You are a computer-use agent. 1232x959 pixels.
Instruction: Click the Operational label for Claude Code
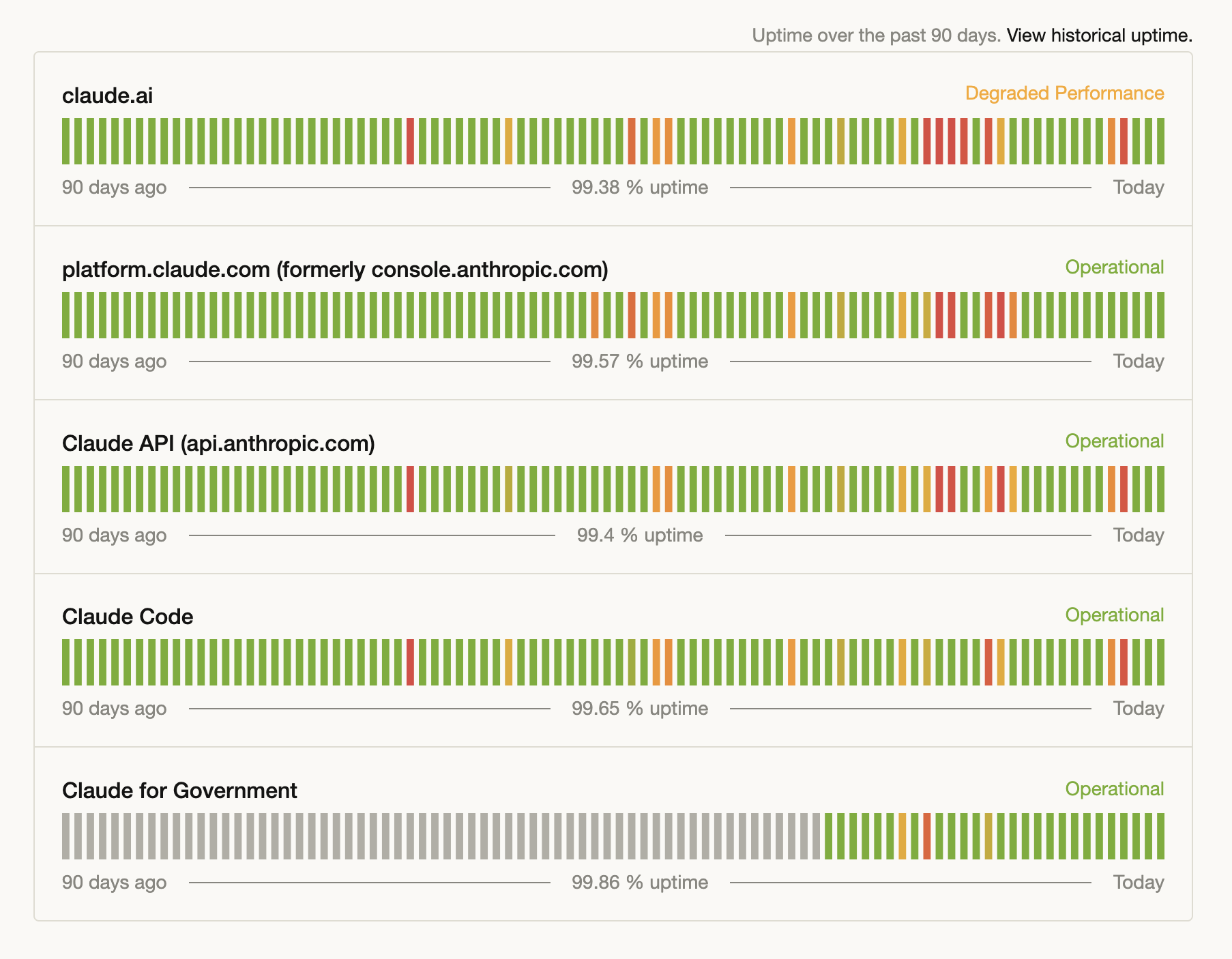(x=1114, y=615)
